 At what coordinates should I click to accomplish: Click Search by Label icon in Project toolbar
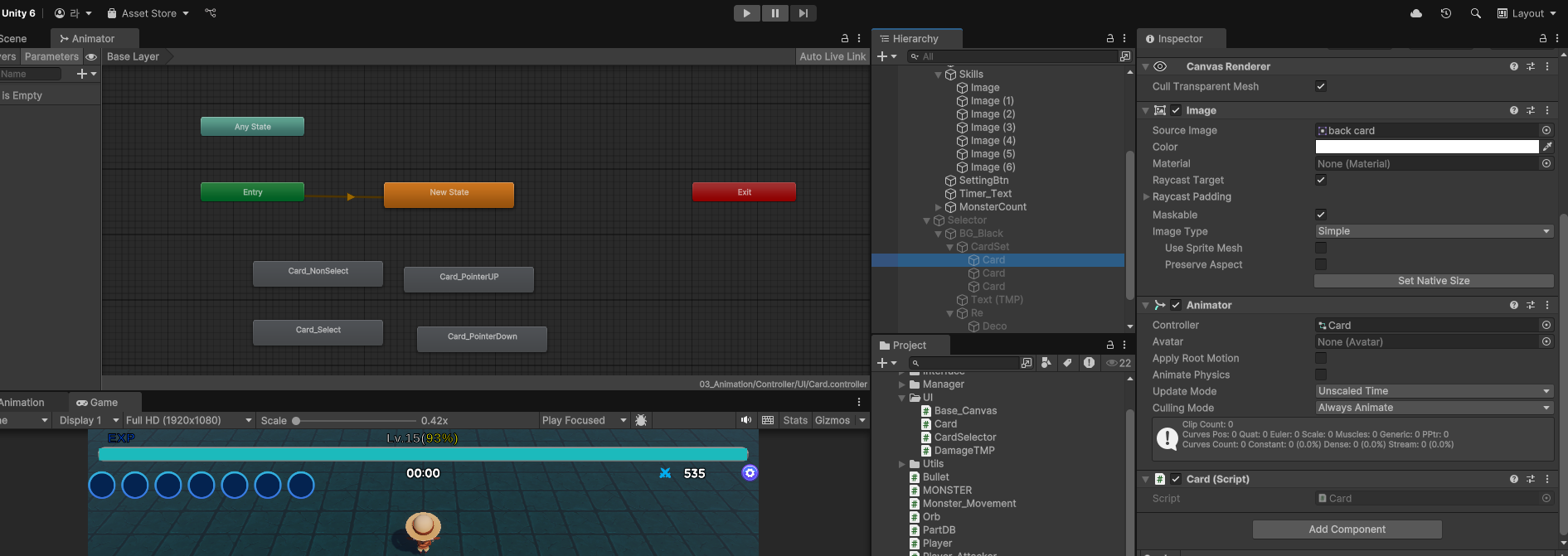click(1067, 363)
